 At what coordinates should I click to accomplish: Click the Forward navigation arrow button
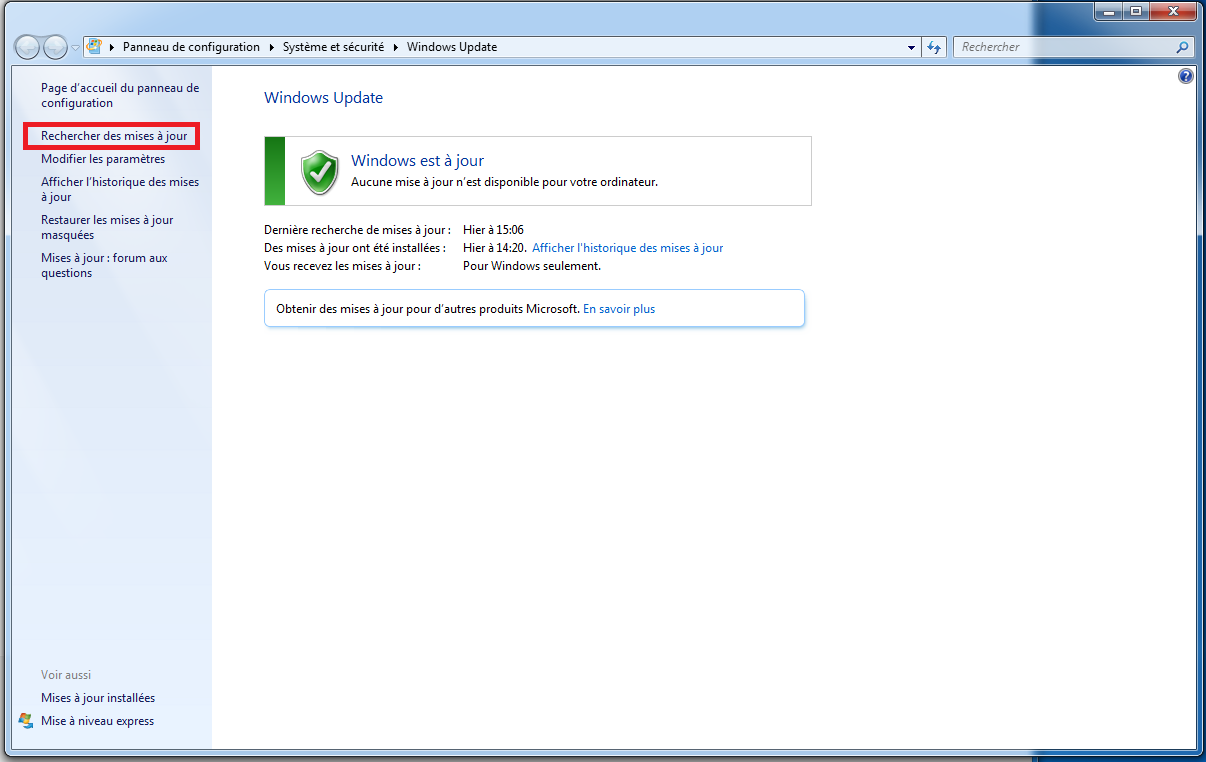point(56,47)
